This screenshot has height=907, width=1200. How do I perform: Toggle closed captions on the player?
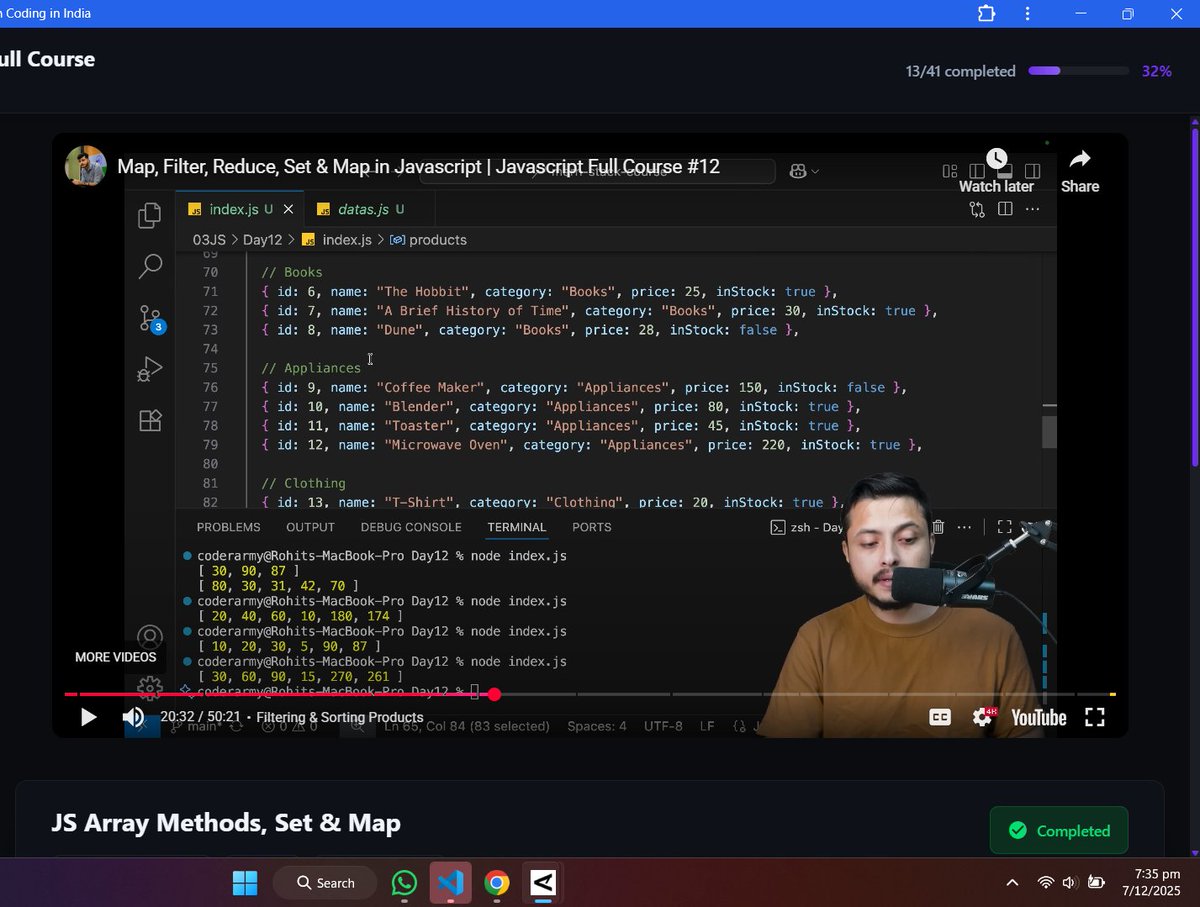(x=939, y=717)
